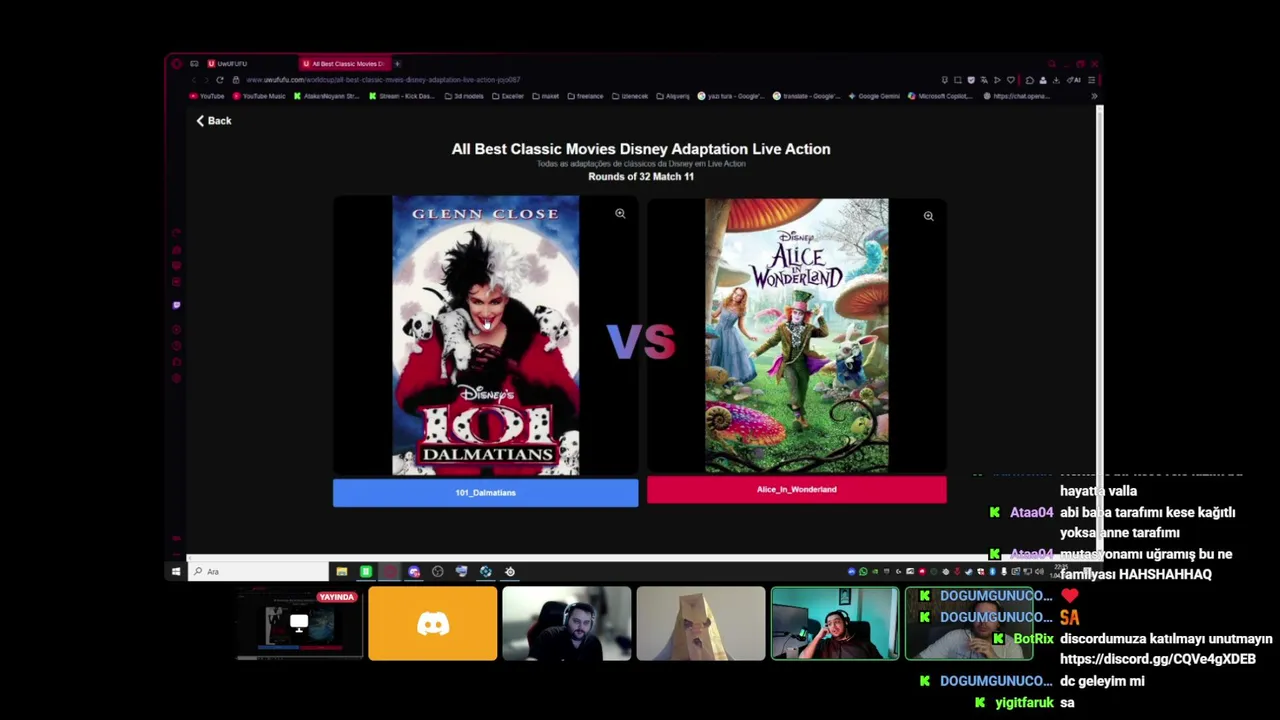Open a new browser tab
Viewport: 1280px width, 720px height.
pyautogui.click(x=397, y=64)
